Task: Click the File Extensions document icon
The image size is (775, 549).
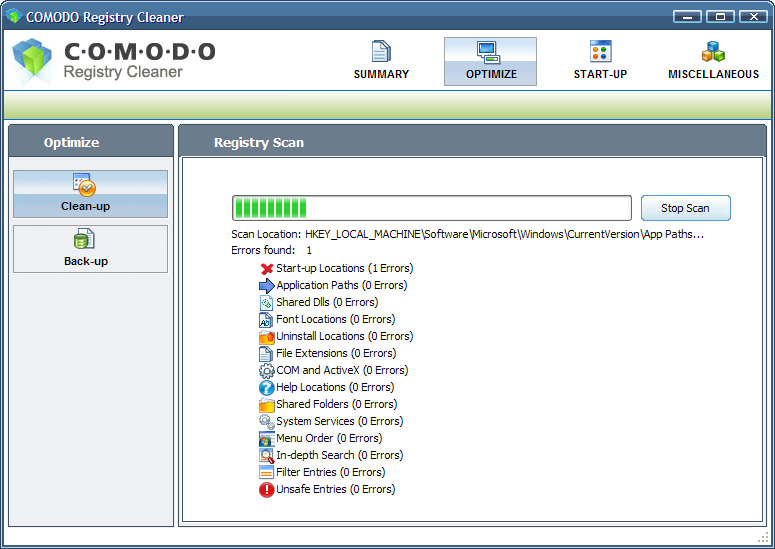Action: click(266, 354)
